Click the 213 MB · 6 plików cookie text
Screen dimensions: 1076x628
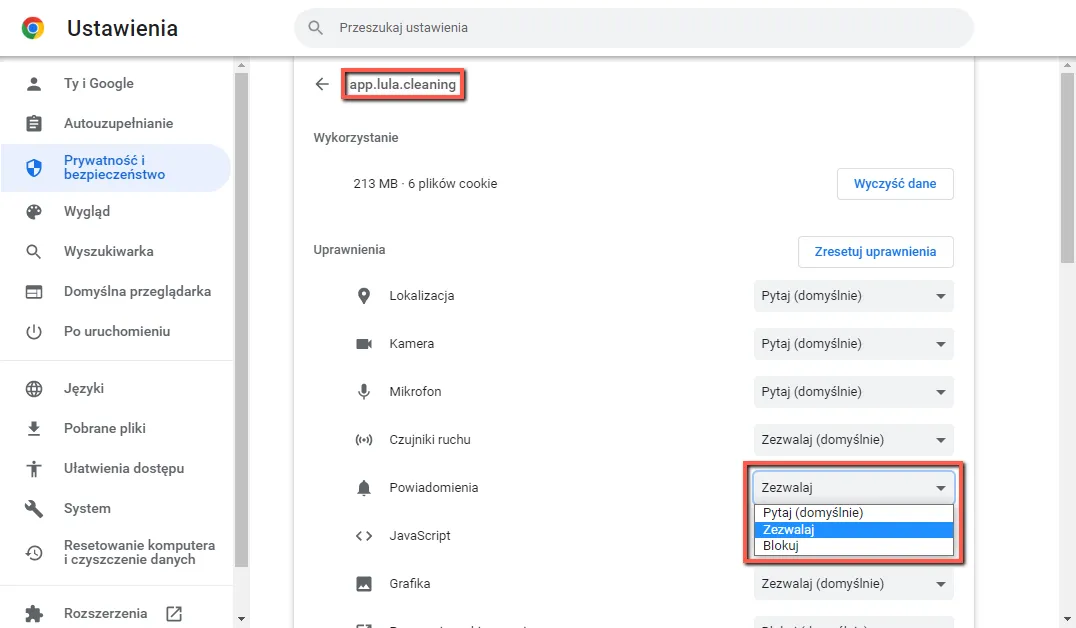(425, 184)
